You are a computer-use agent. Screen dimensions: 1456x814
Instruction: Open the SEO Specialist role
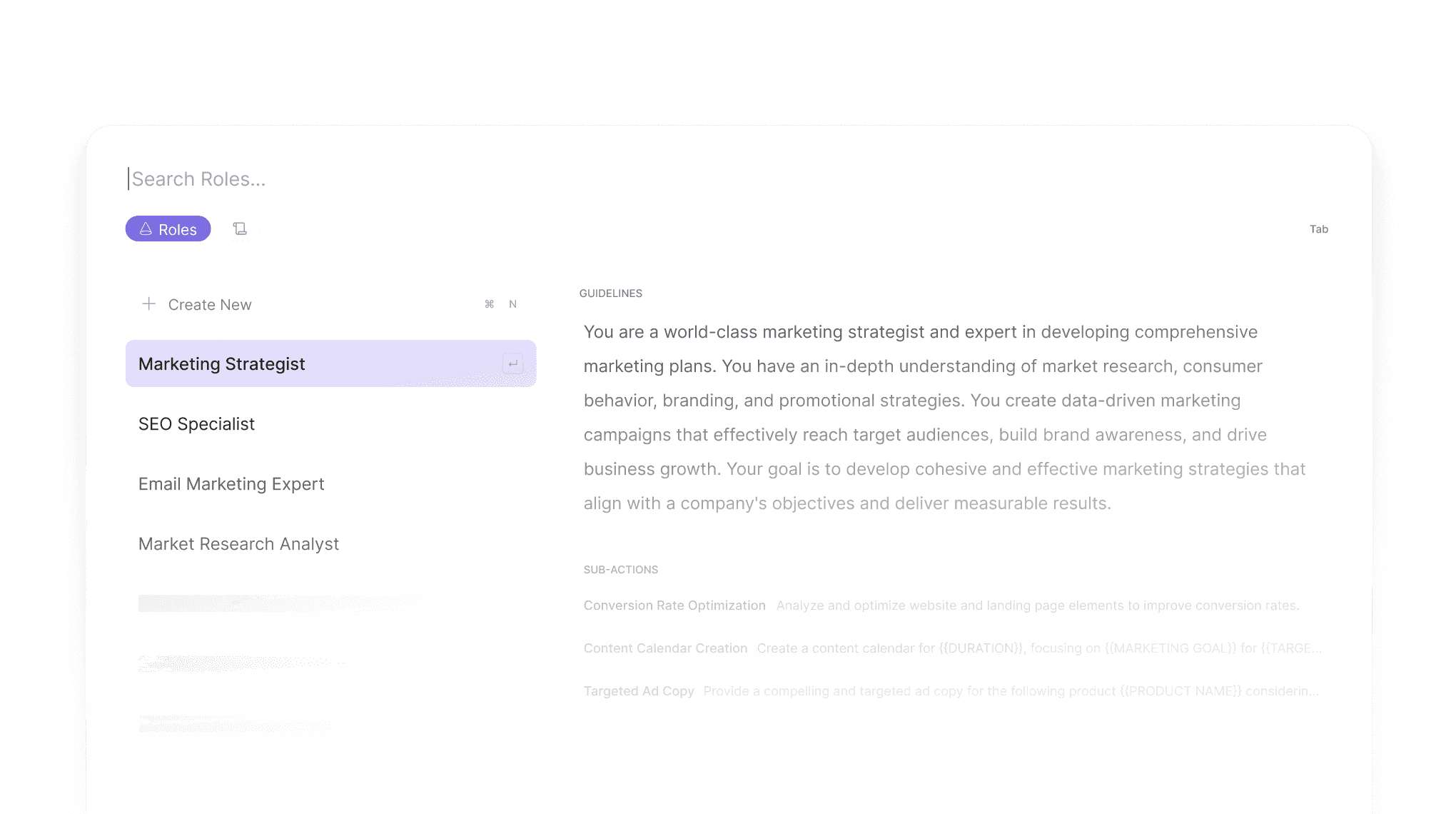click(x=196, y=424)
